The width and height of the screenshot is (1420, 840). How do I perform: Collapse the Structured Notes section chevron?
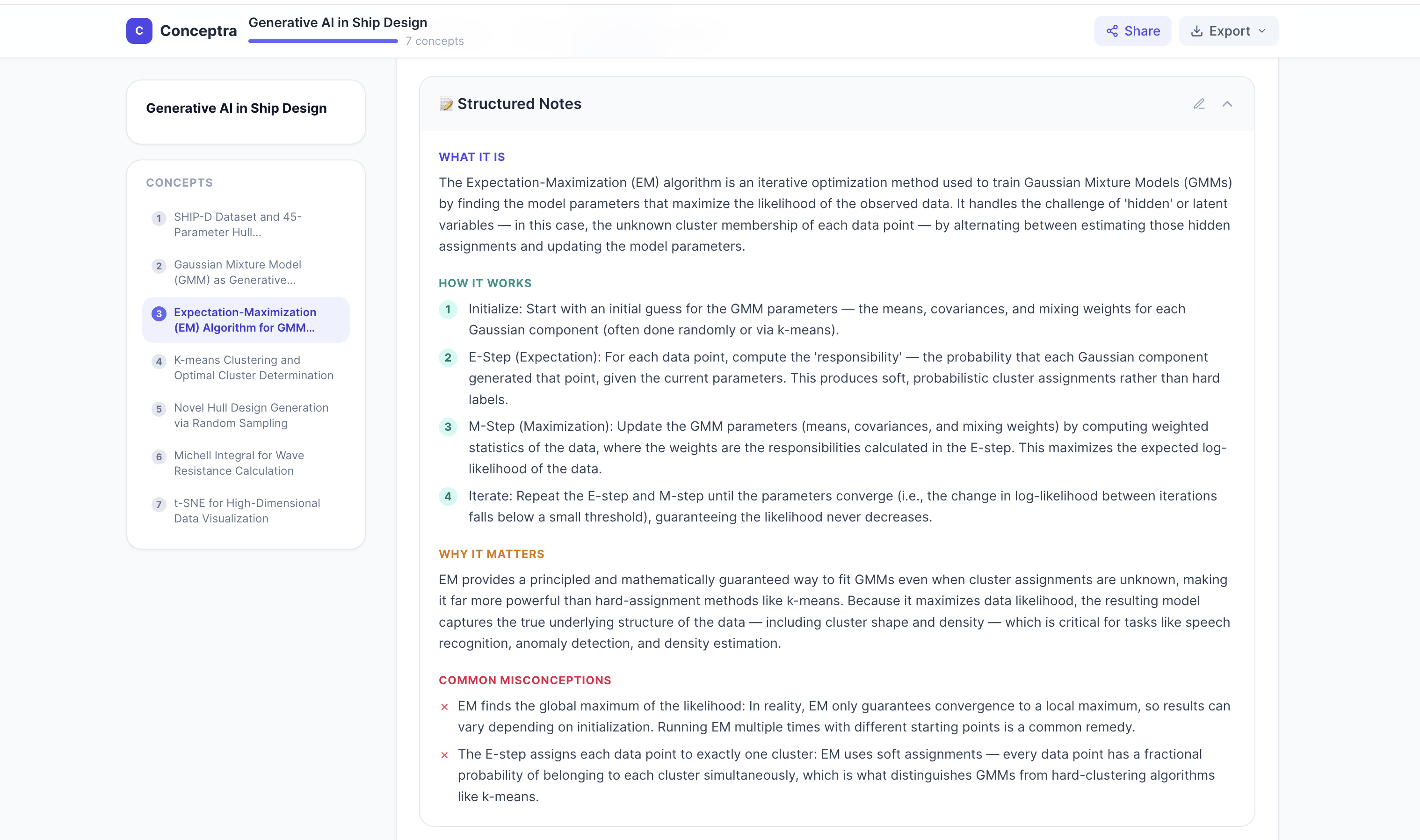(x=1227, y=104)
